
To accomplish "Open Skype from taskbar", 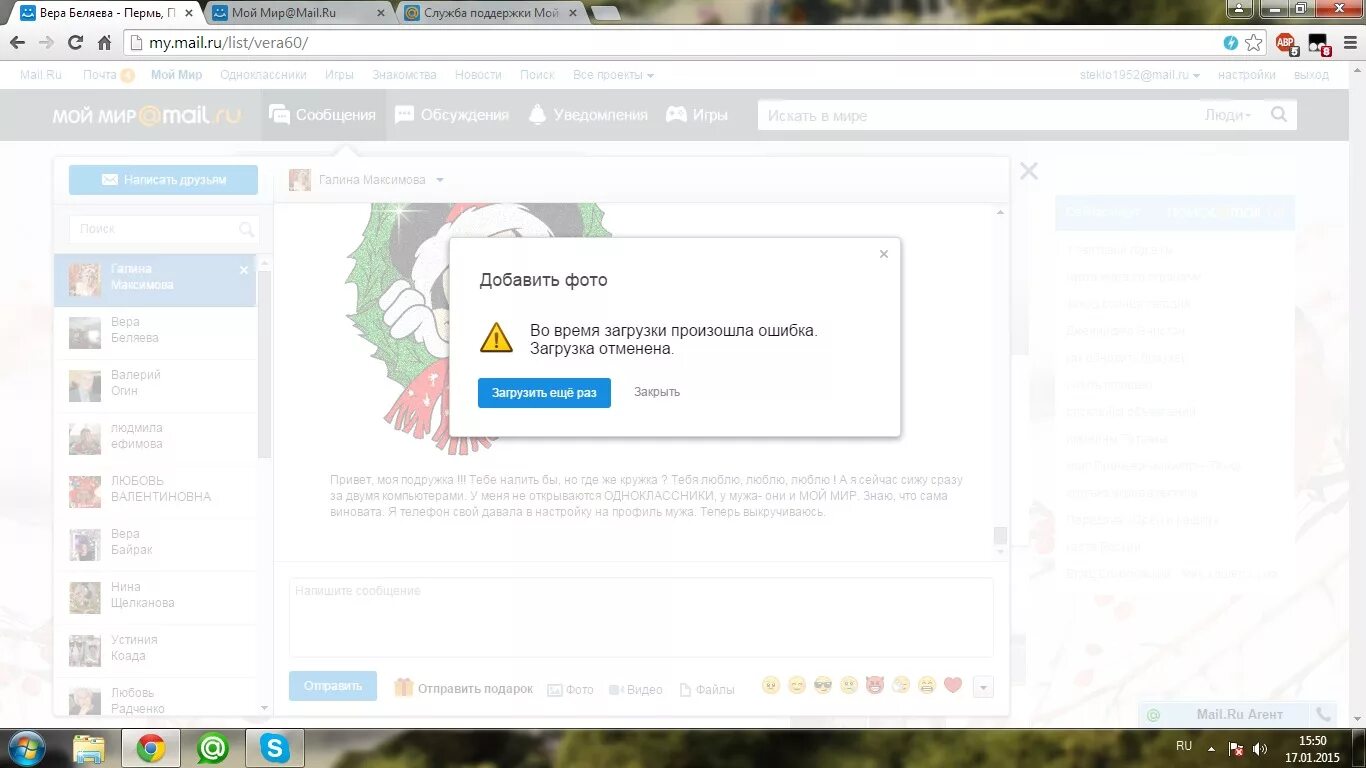I will tap(274, 748).
